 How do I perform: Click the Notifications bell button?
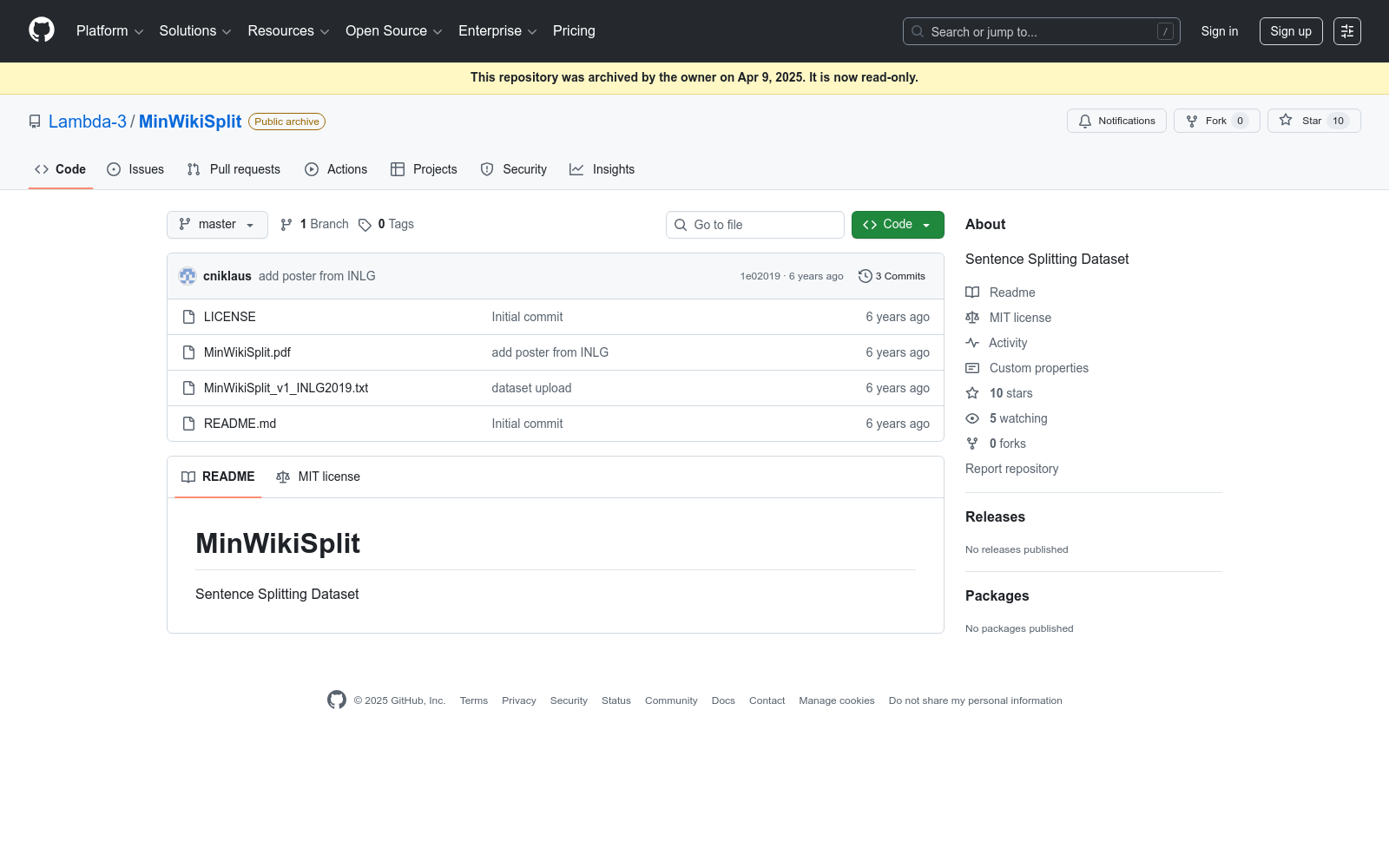click(1116, 121)
